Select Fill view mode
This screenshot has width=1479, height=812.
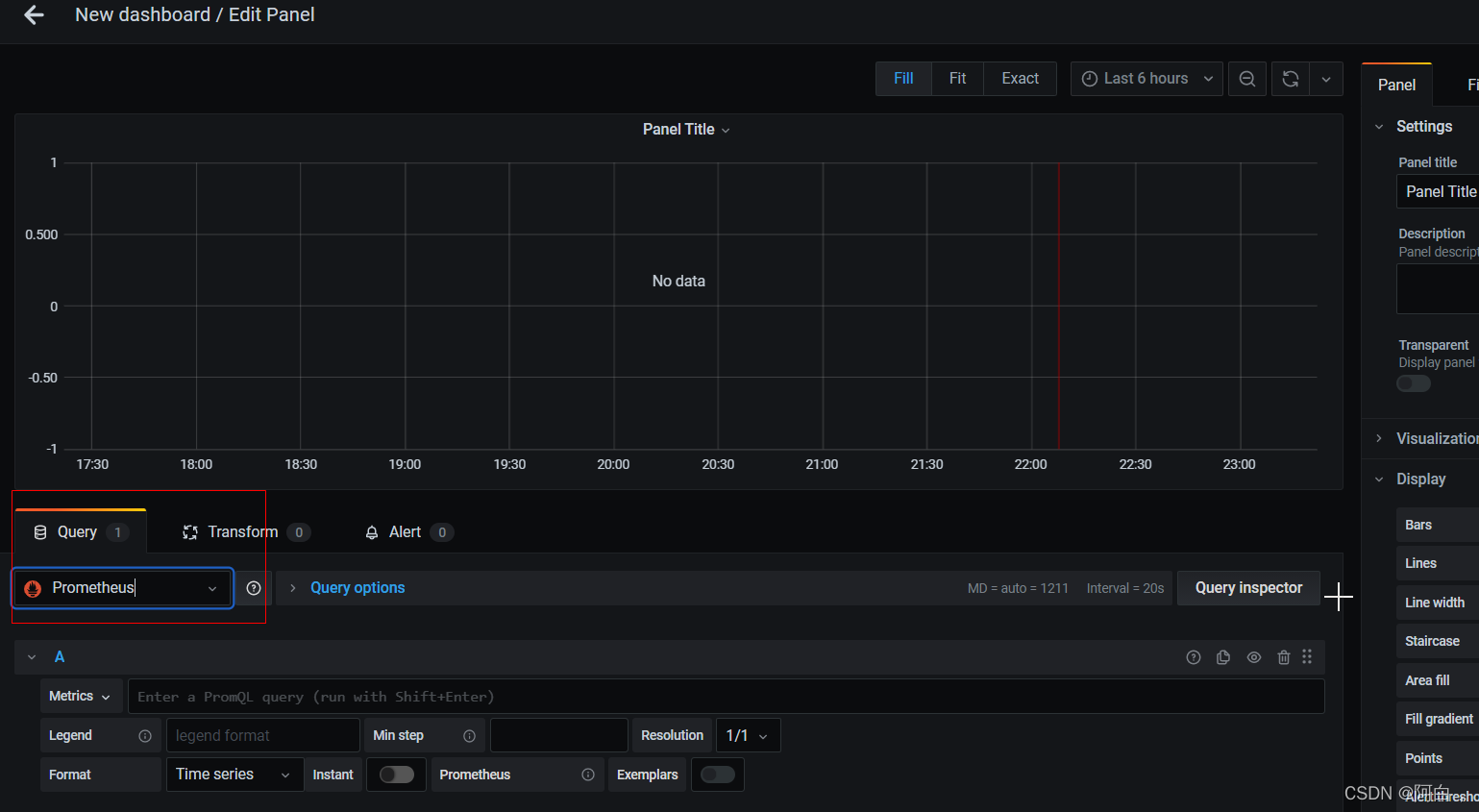tap(903, 79)
